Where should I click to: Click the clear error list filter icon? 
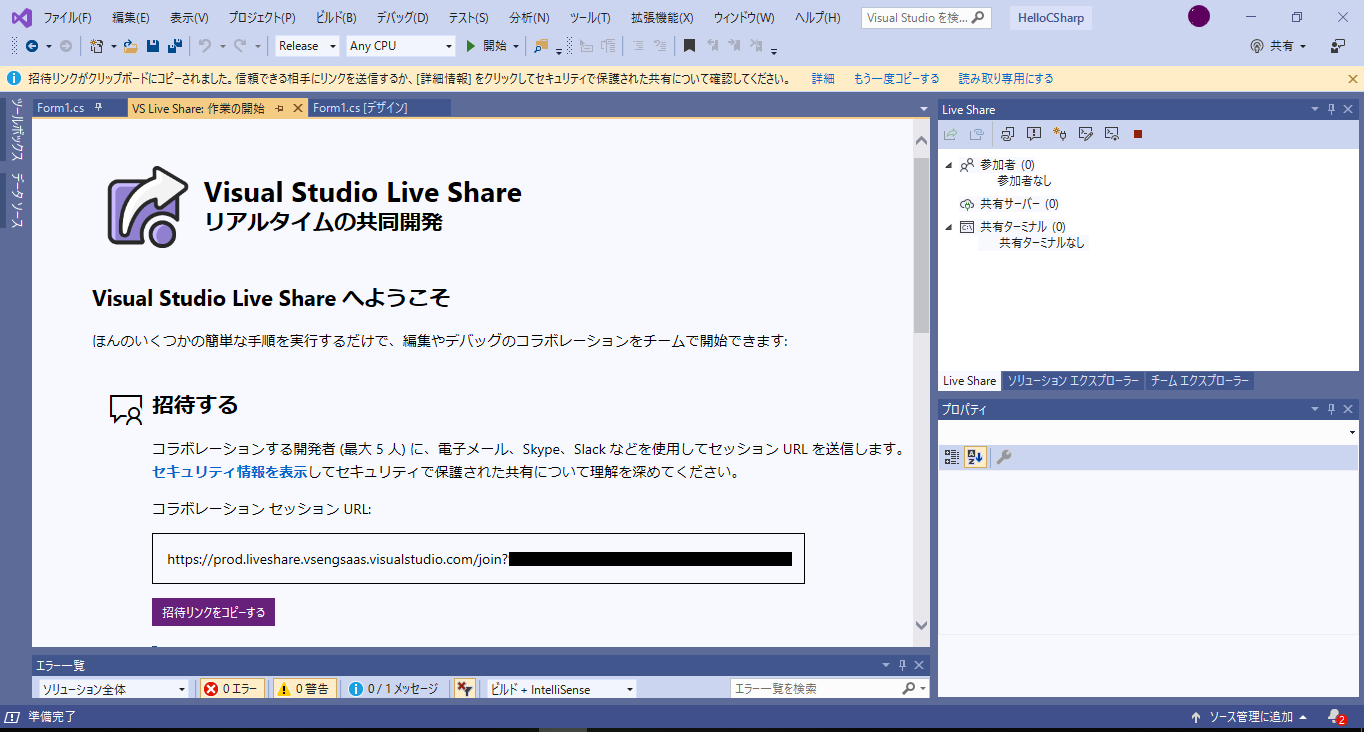[x=465, y=689]
